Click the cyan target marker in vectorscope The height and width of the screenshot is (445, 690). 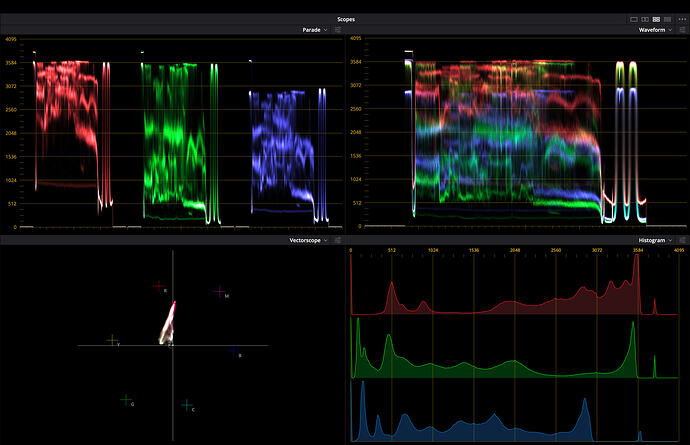(x=187, y=405)
